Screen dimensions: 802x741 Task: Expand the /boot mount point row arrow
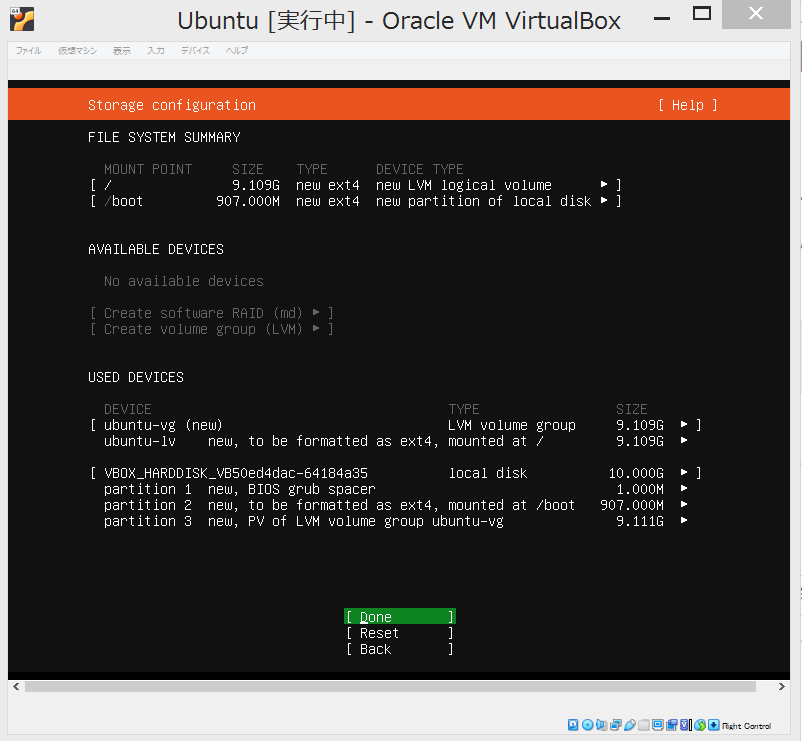pyautogui.click(x=604, y=200)
